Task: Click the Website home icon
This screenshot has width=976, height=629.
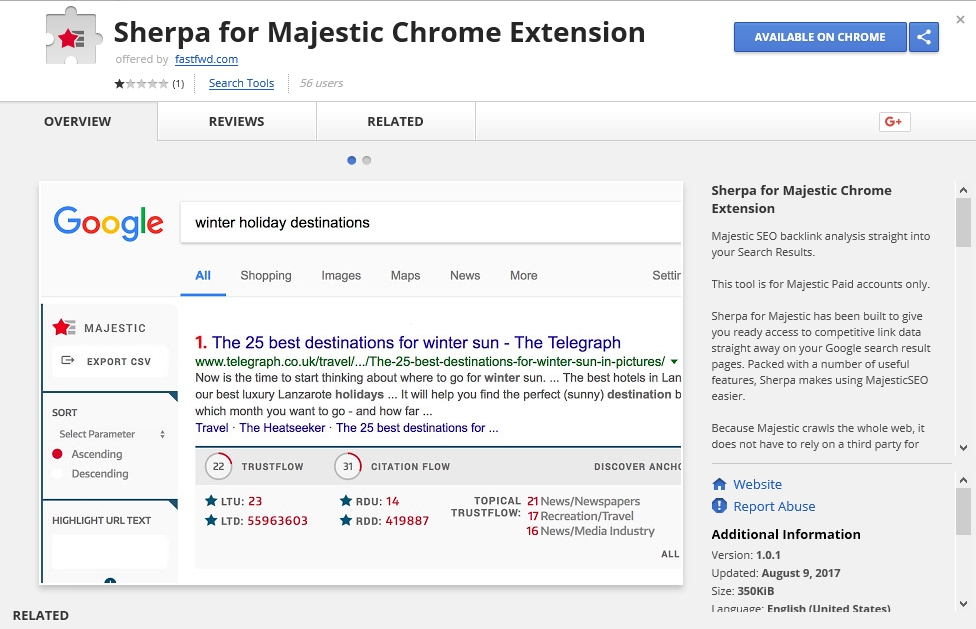Action: coord(719,484)
